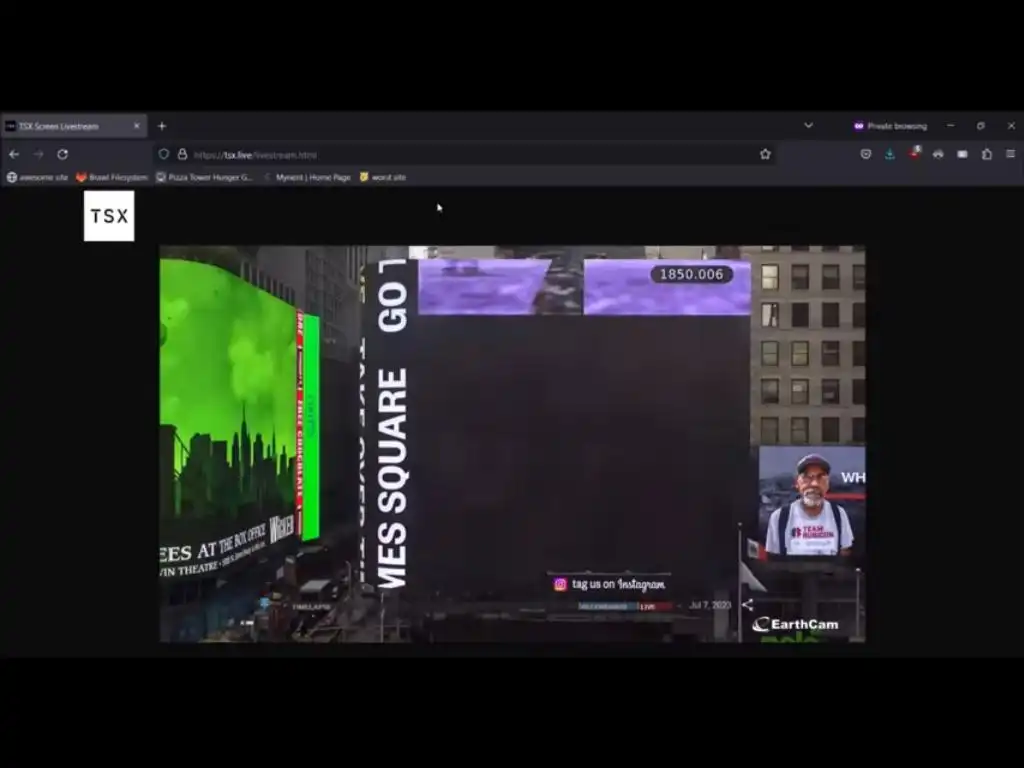The height and width of the screenshot is (768, 1024).
Task: Minimize the Firefox window
Action: [x=950, y=125]
